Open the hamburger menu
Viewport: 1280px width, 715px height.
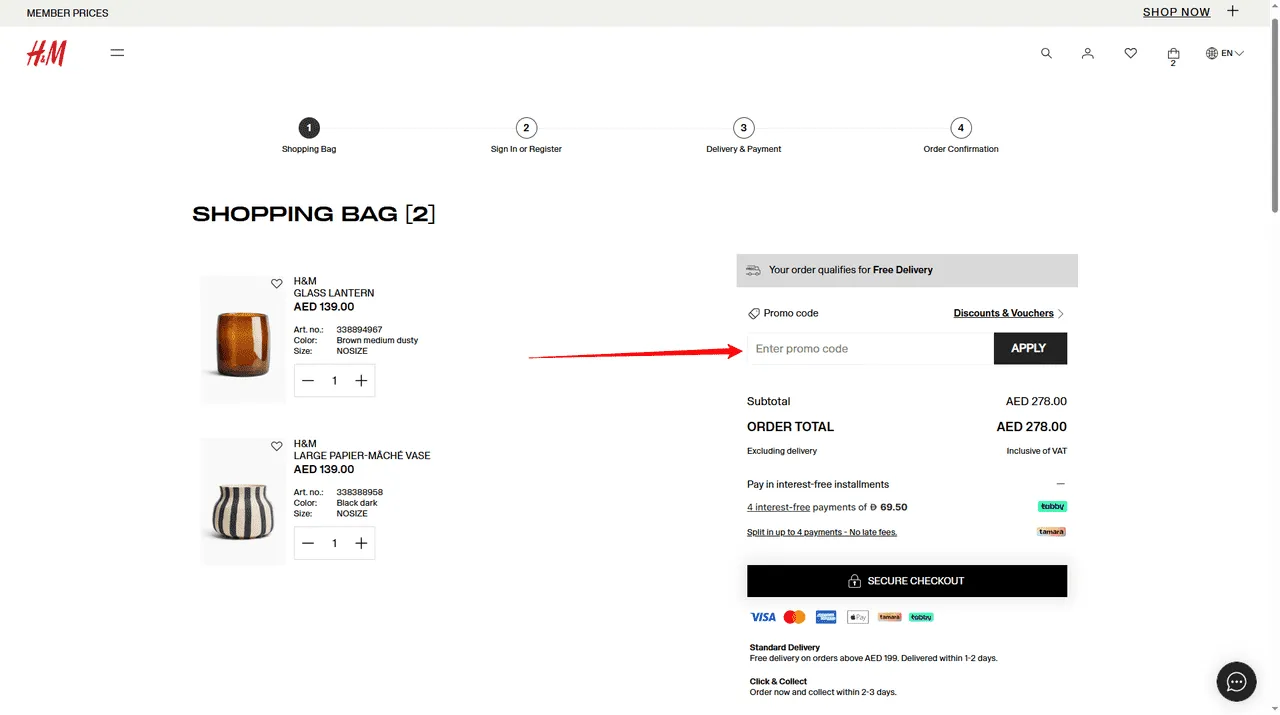click(x=117, y=53)
